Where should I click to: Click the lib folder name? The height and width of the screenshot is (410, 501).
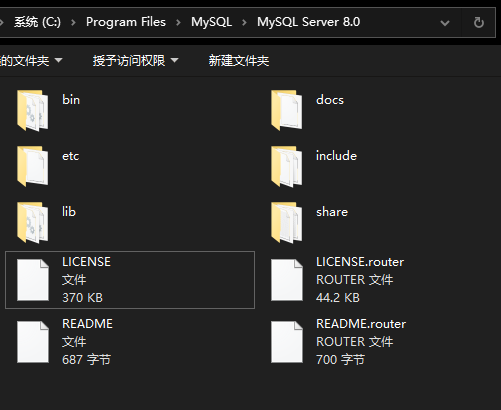pos(69,212)
